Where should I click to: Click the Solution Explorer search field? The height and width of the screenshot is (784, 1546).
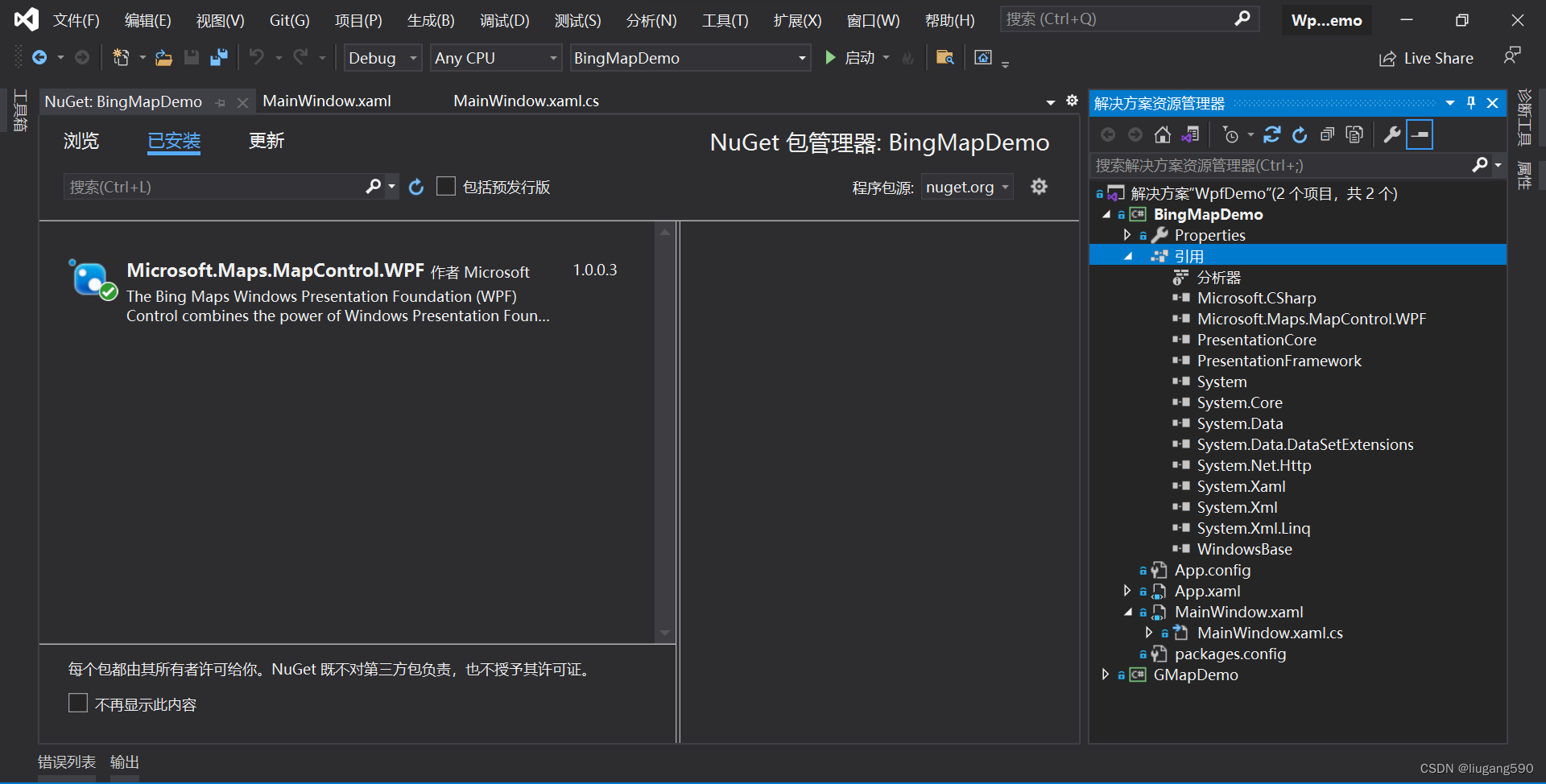tap(1280, 165)
